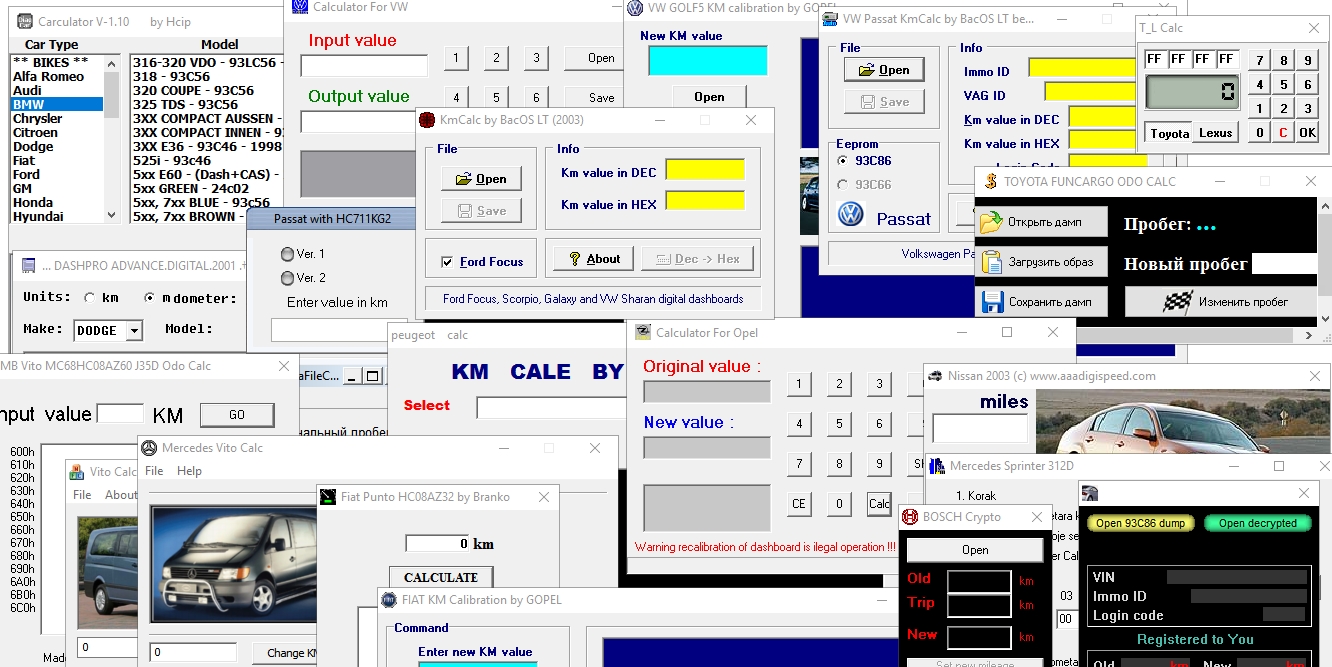Open About menu in Vito Calc window

pyautogui.click(x=120, y=495)
